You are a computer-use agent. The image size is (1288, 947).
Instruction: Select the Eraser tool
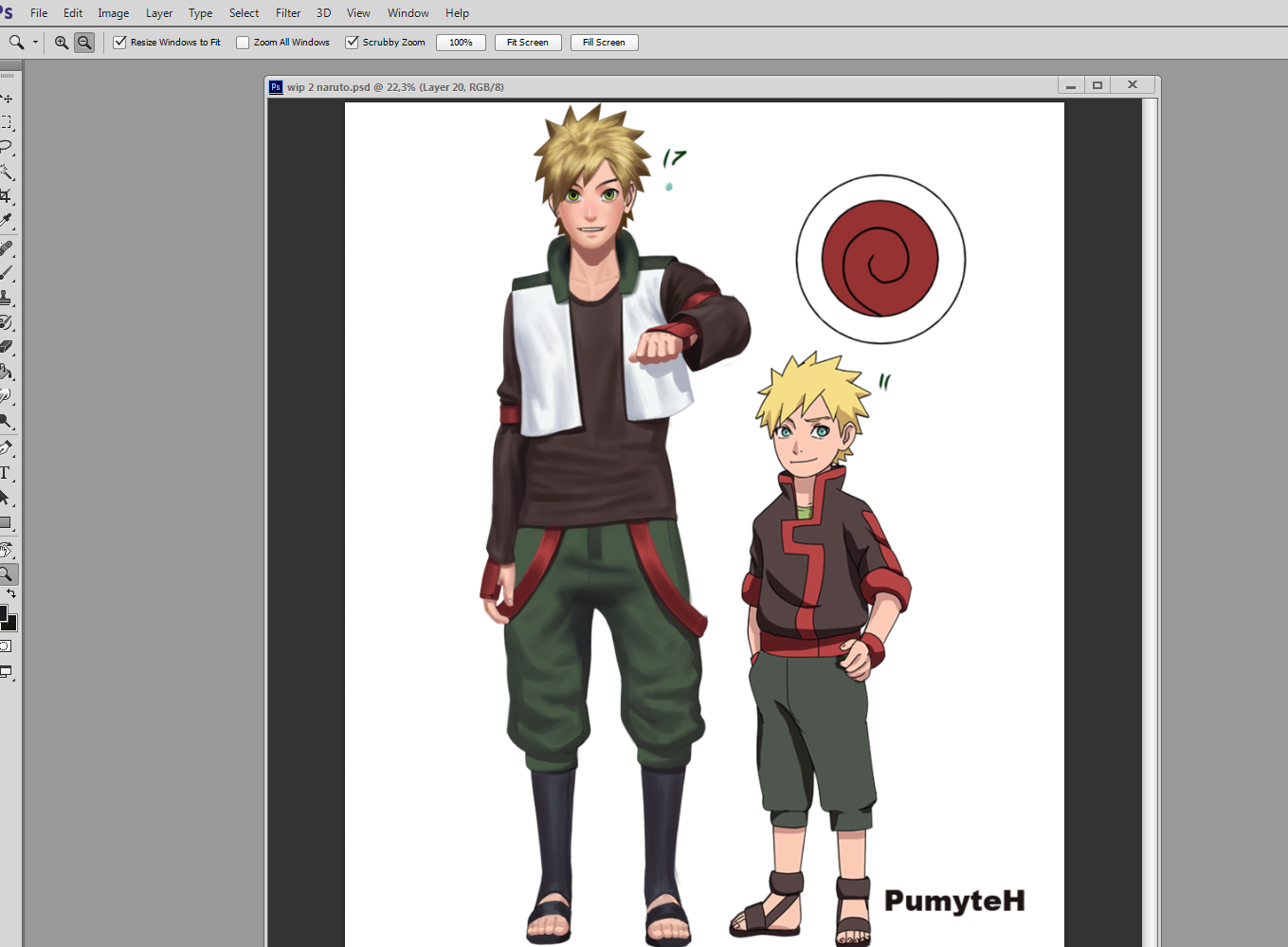point(8,346)
